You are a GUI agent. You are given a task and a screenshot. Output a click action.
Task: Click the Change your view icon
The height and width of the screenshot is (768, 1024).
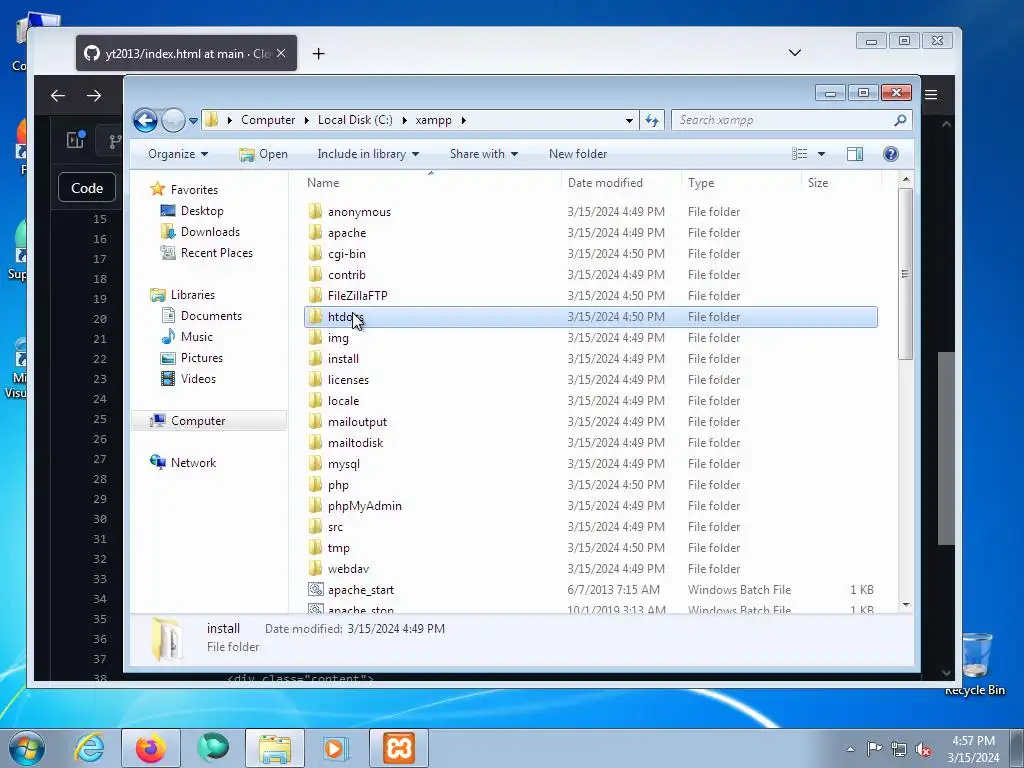click(799, 154)
